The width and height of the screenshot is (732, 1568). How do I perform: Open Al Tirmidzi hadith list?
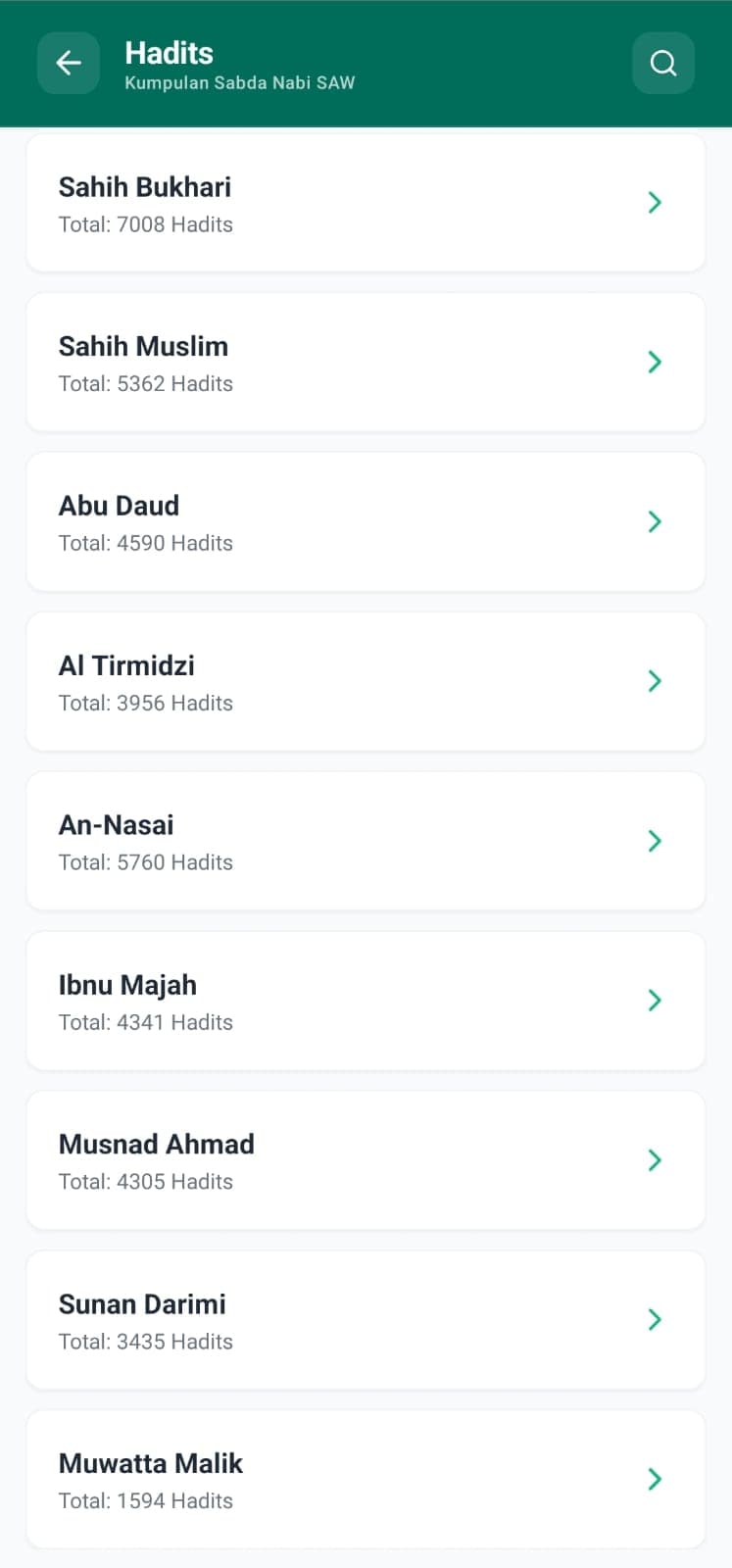tap(126, 666)
